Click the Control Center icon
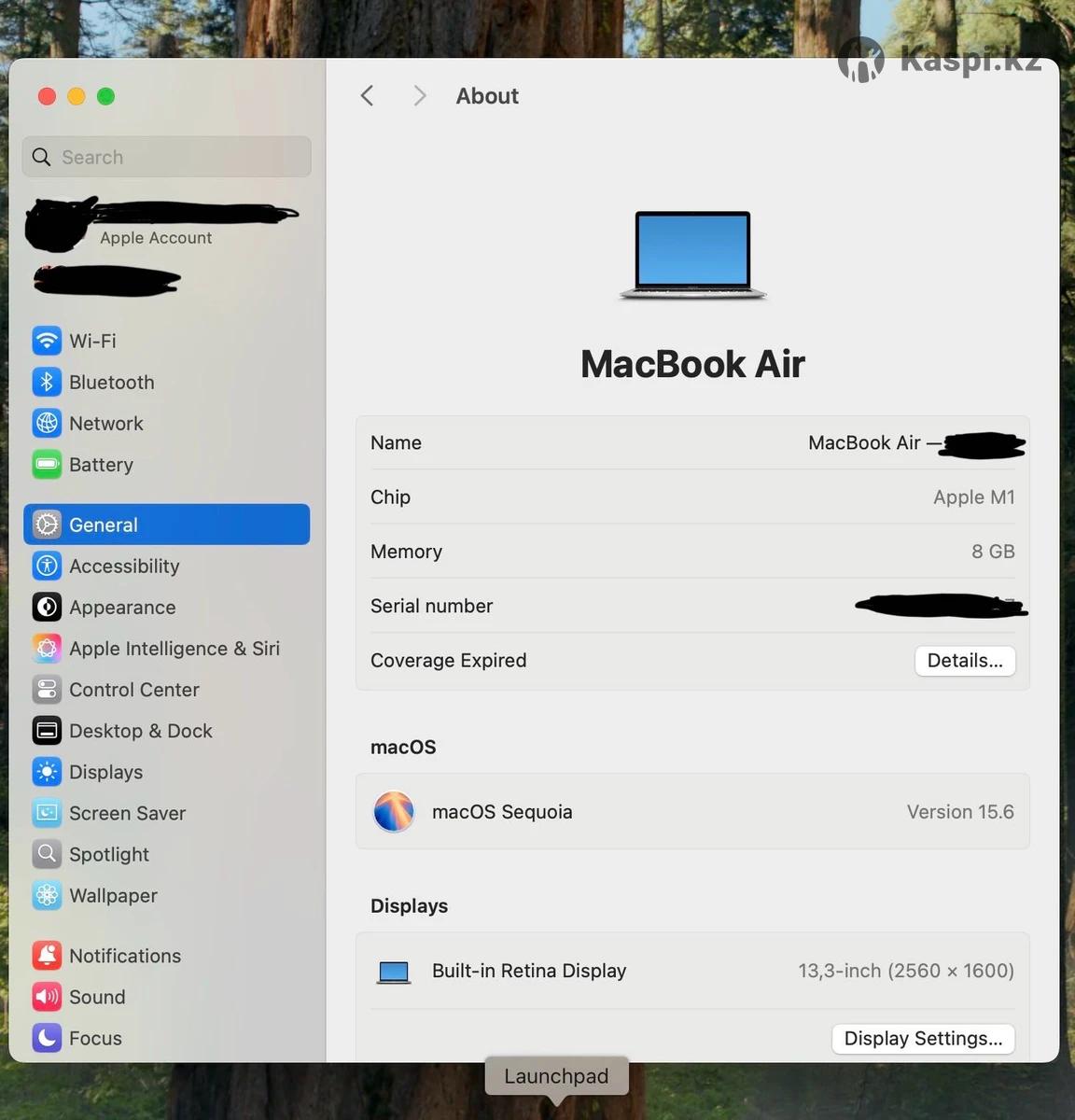Viewport: 1075px width, 1120px height. pyautogui.click(x=47, y=690)
